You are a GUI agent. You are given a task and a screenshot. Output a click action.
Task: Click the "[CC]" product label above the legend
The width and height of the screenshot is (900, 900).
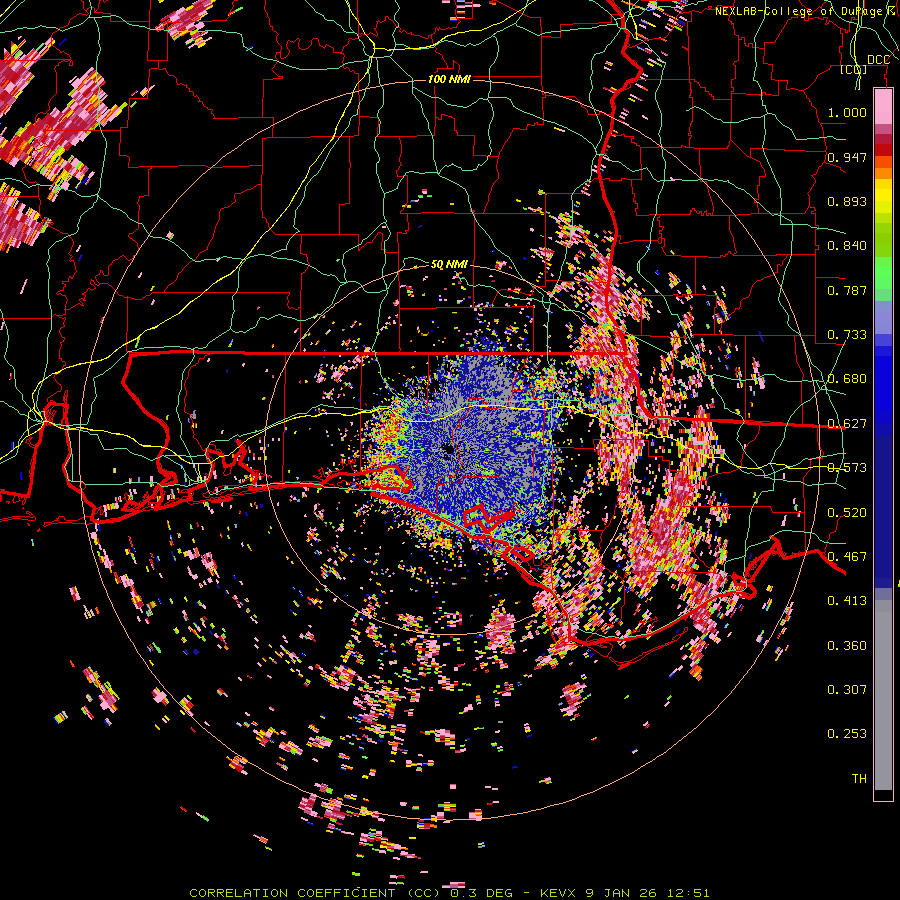coord(854,70)
